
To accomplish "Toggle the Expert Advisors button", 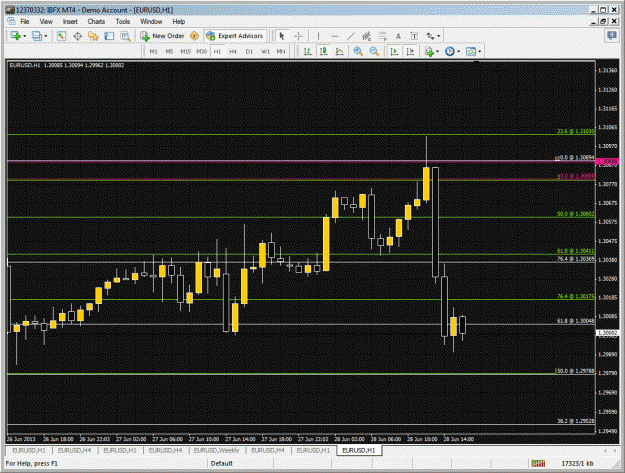I will (x=234, y=36).
